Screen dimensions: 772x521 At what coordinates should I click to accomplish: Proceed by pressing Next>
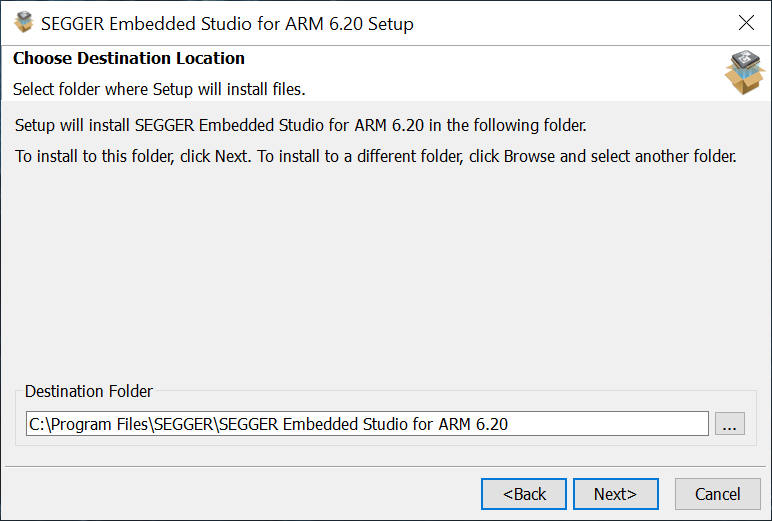(615, 494)
